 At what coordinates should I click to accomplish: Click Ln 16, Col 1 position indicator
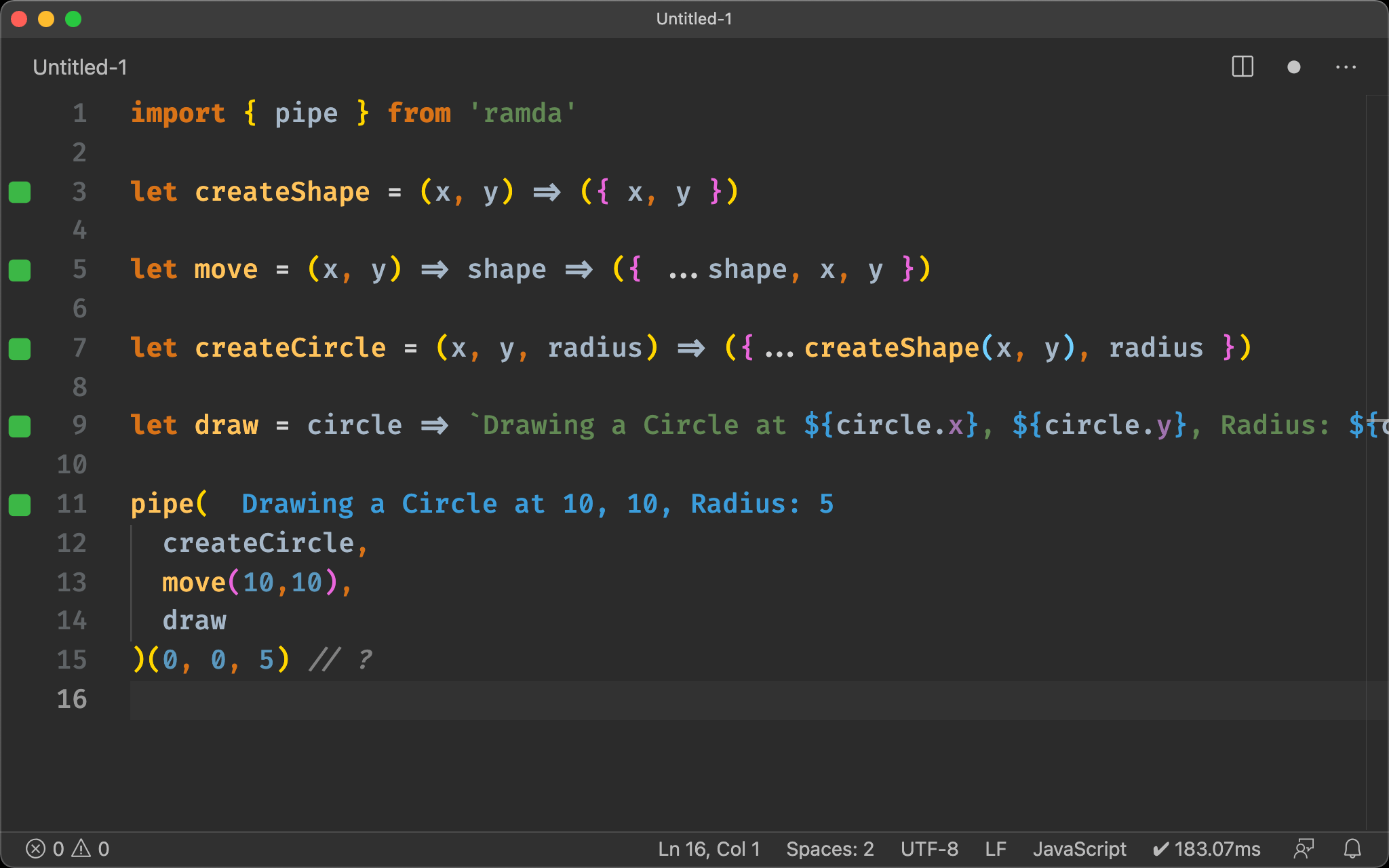709,848
